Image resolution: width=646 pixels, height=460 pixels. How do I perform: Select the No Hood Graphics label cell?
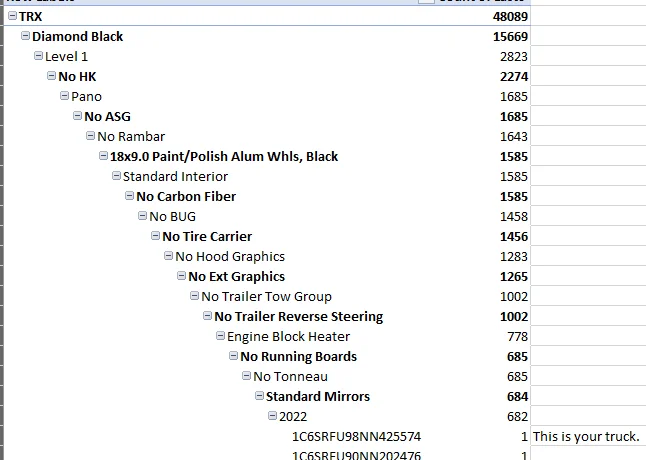point(230,257)
